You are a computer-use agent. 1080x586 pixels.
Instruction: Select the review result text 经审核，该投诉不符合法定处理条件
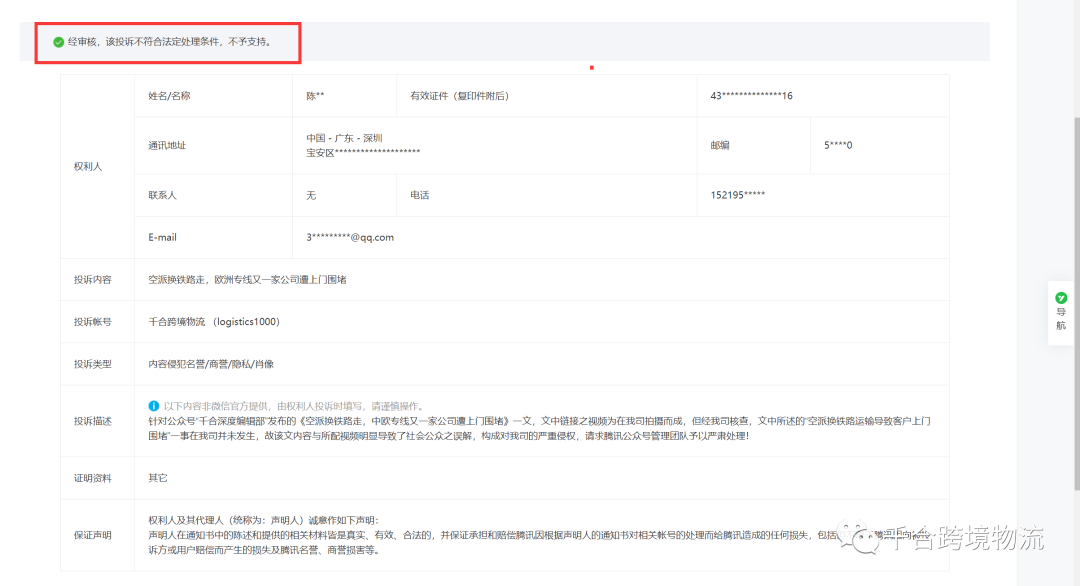tap(146, 42)
